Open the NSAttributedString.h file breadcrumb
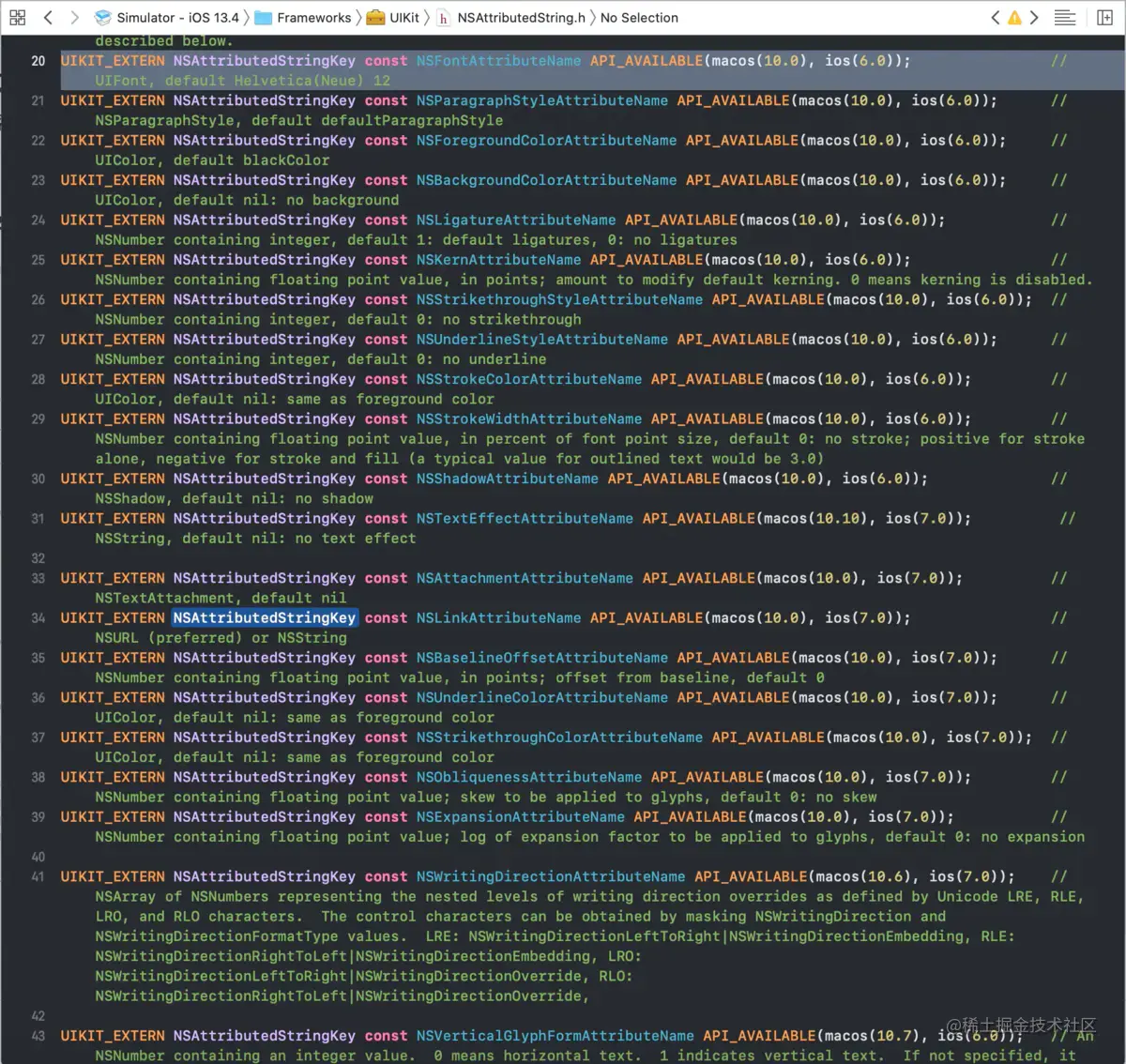 (x=511, y=17)
